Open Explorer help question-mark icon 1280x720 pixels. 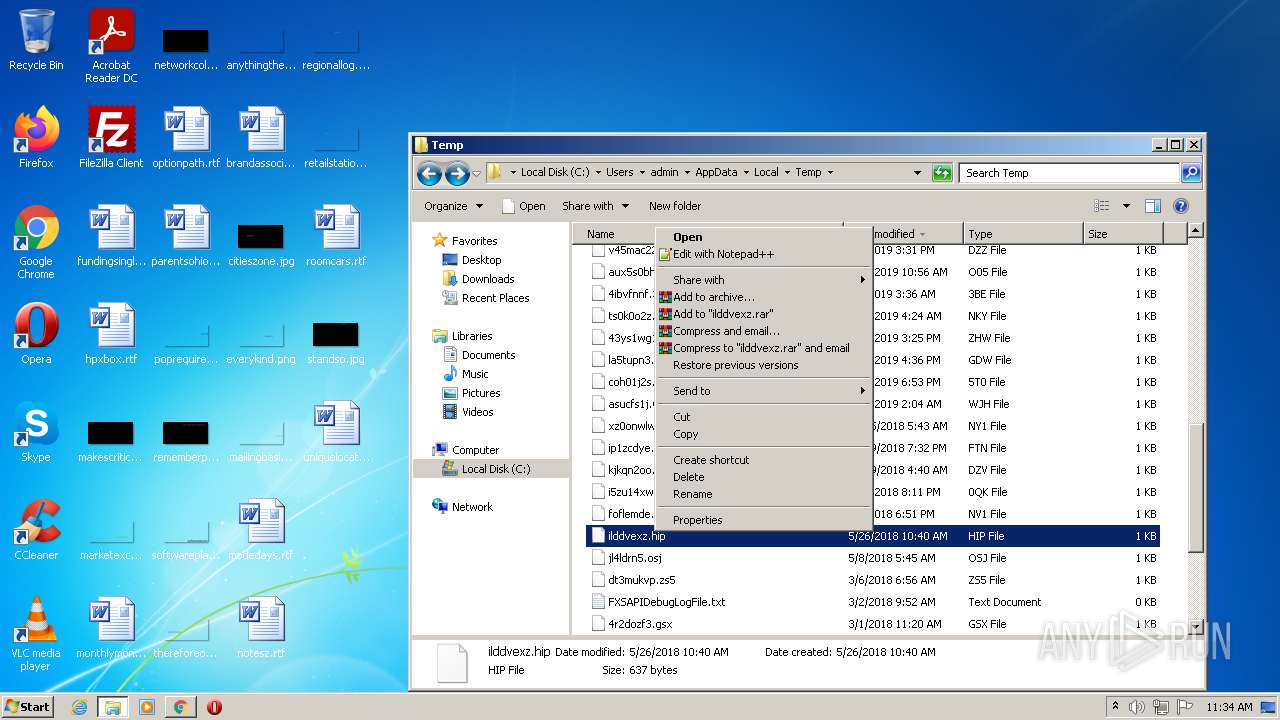click(1180, 206)
